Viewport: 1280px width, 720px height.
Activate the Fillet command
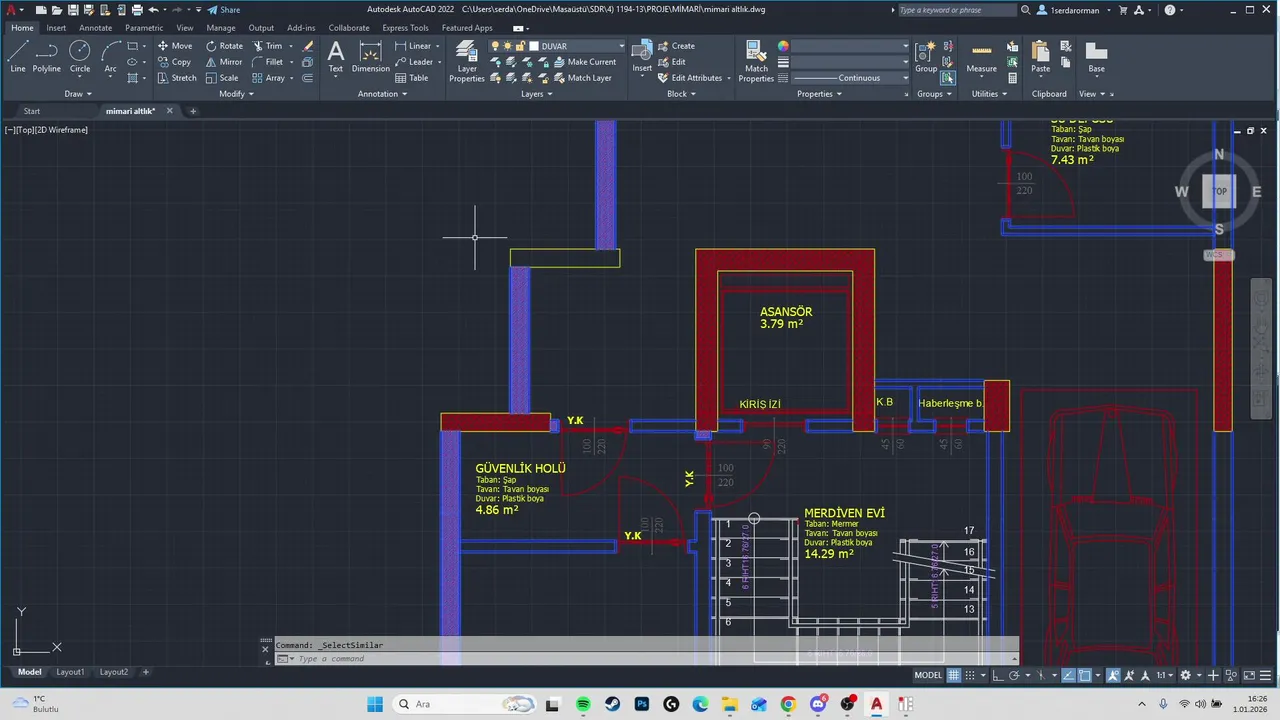(268, 62)
